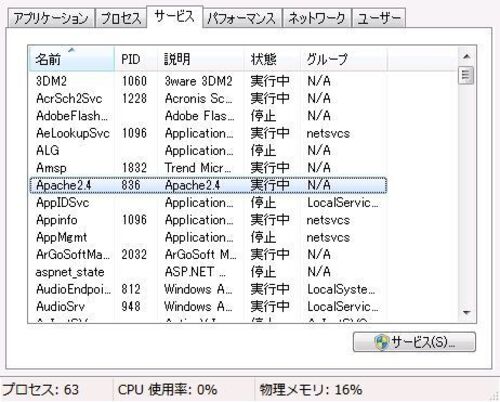The width and height of the screenshot is (500, 402).
Task: Select the AppMgmt service row
Action: click(208, 237)
